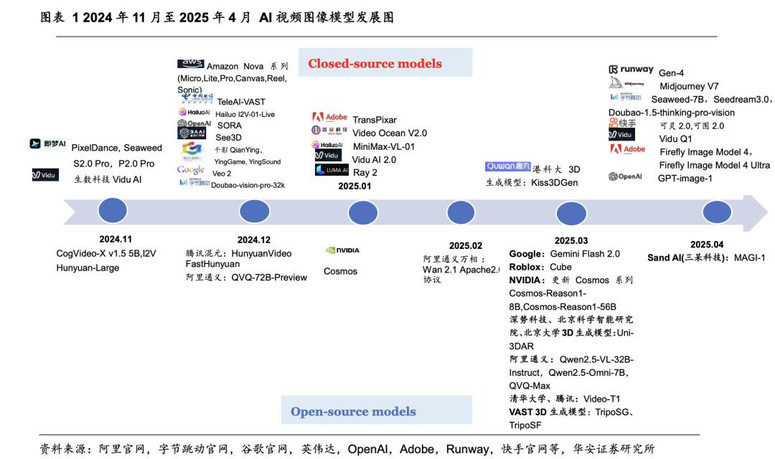Click the 快手 Kuaishou logo
The height and width of the screenshot is (459, 775).
(x=622, y=123)
